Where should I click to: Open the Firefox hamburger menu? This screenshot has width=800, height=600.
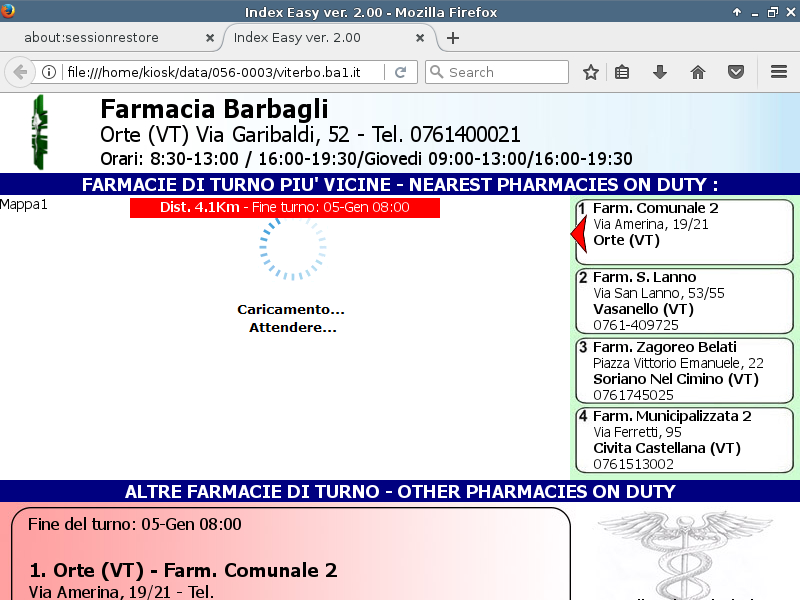point(779,72)
